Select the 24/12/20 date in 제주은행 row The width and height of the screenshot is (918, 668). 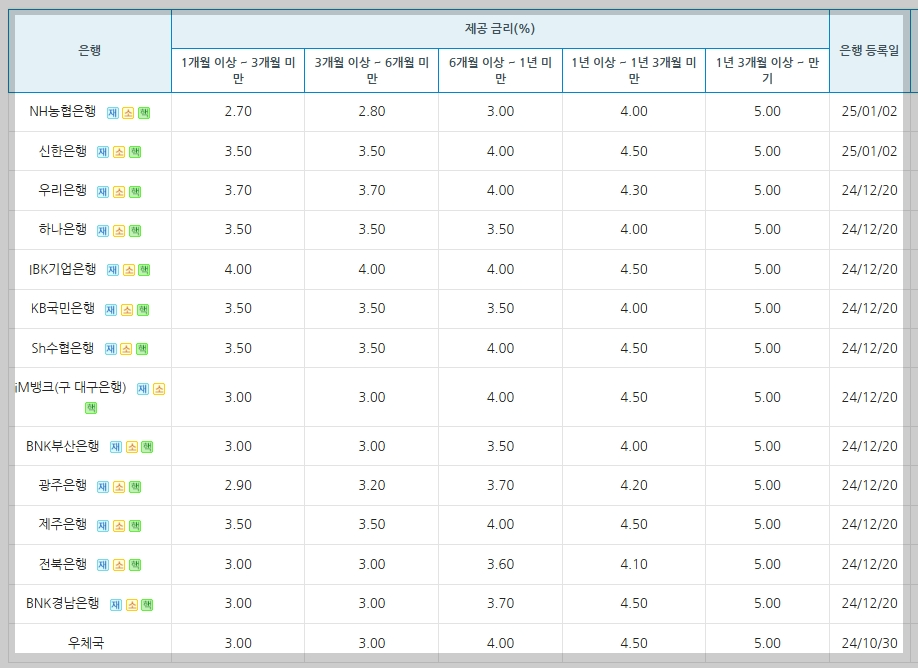click(869, 525)
